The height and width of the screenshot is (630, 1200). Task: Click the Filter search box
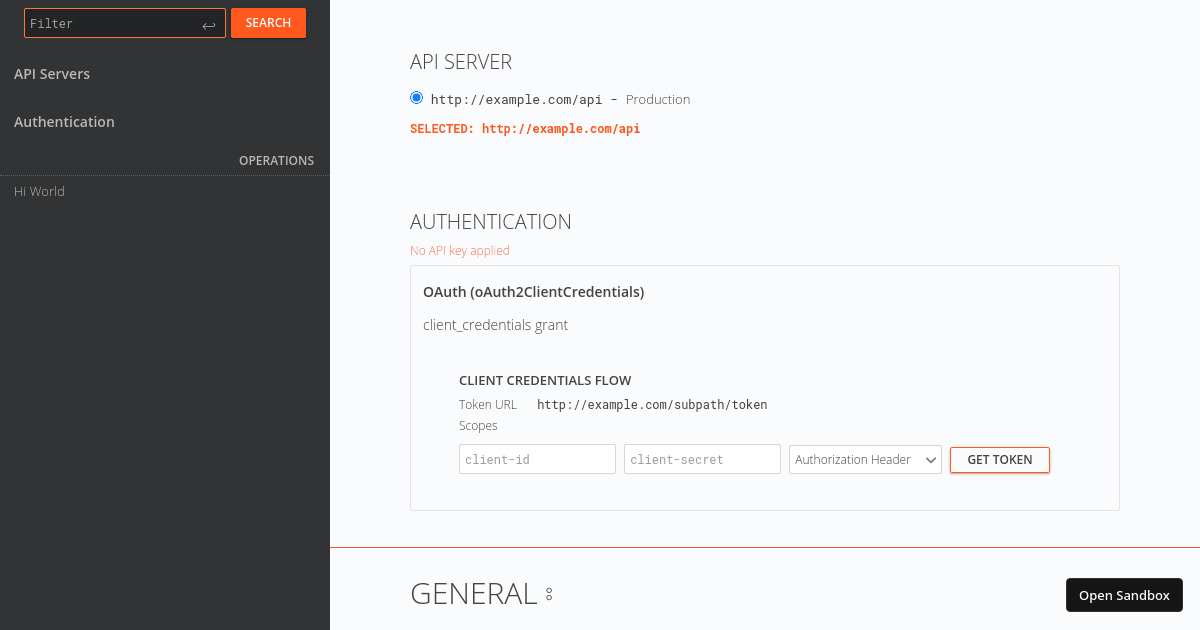[x=110, y=22]
